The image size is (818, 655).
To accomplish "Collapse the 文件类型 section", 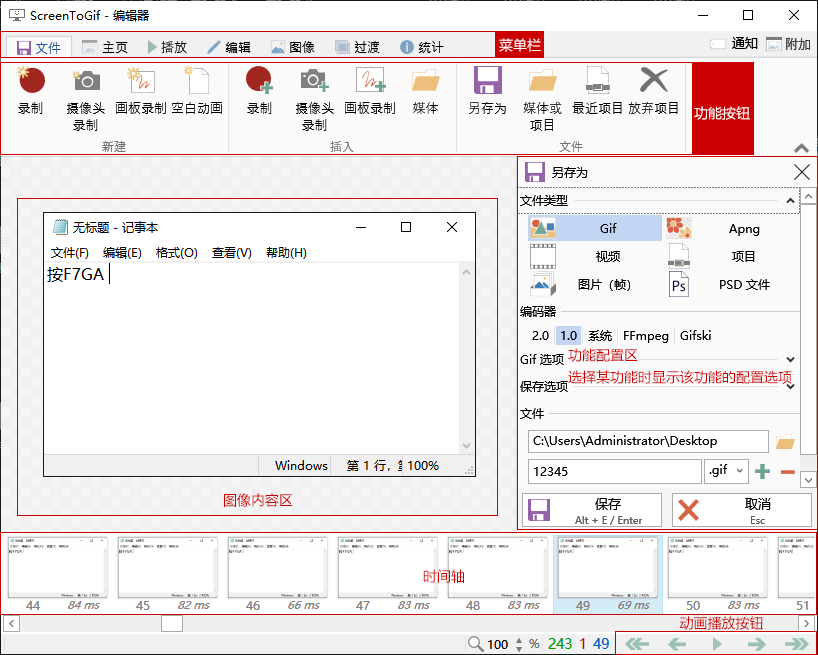I will [x=790, y=201].
